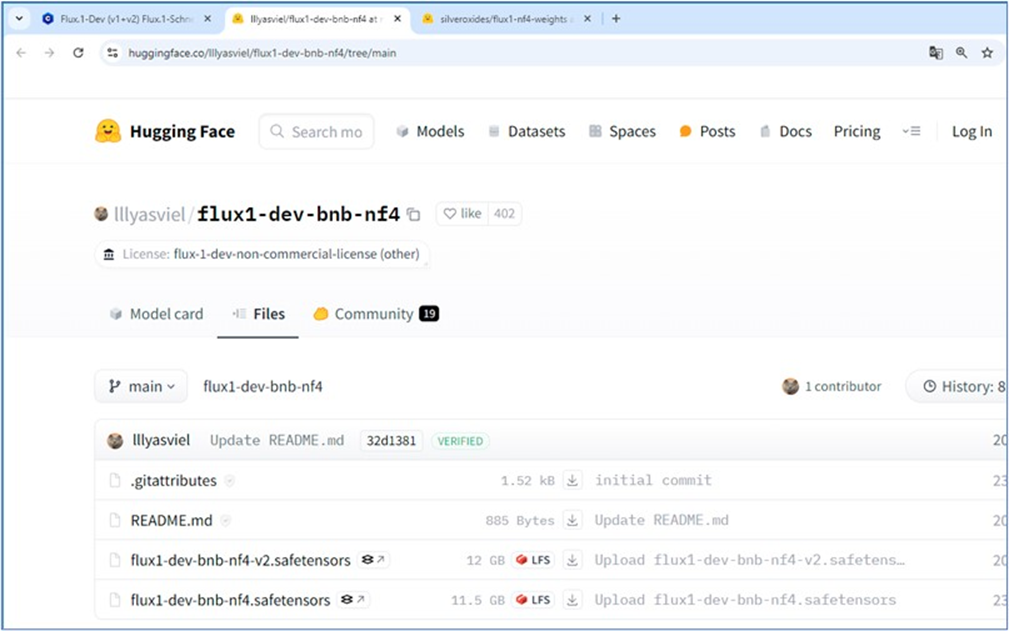1009x631 pixels.
Task: Open flux1-dev-bnb-nf4.safetensors file
Action: click(230, 600)
